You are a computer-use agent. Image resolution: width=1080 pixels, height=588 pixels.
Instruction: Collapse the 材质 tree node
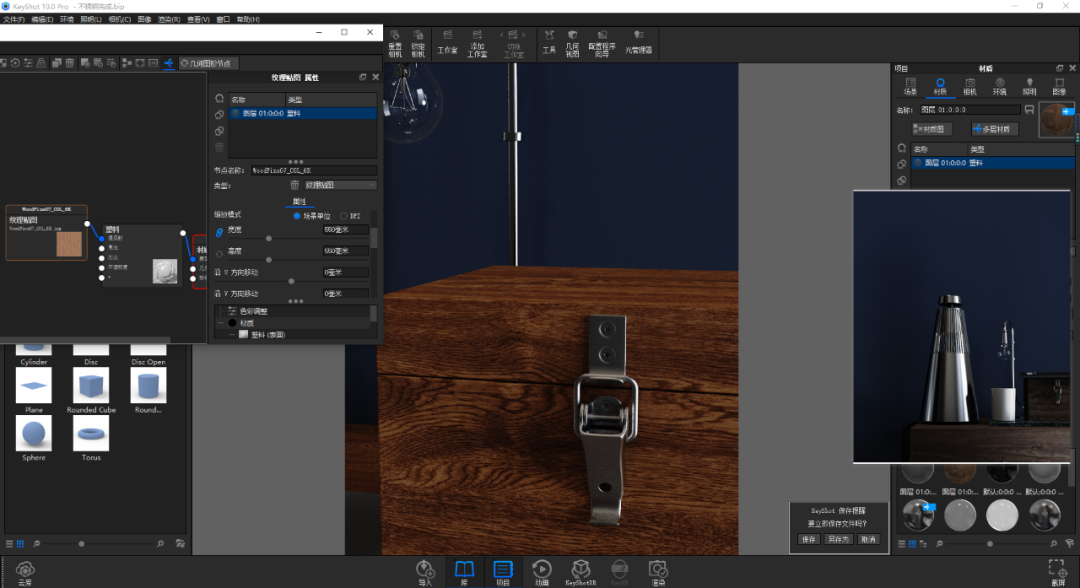[x=220, y=323]
